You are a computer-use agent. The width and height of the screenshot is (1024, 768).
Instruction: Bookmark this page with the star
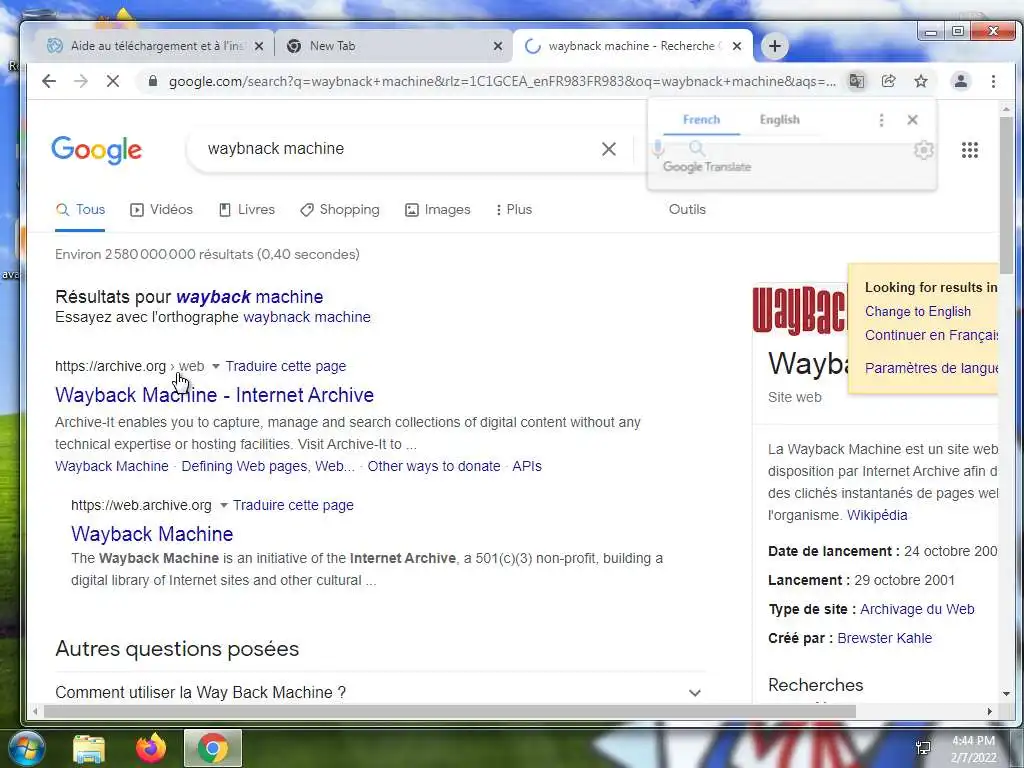click(921, 81)
